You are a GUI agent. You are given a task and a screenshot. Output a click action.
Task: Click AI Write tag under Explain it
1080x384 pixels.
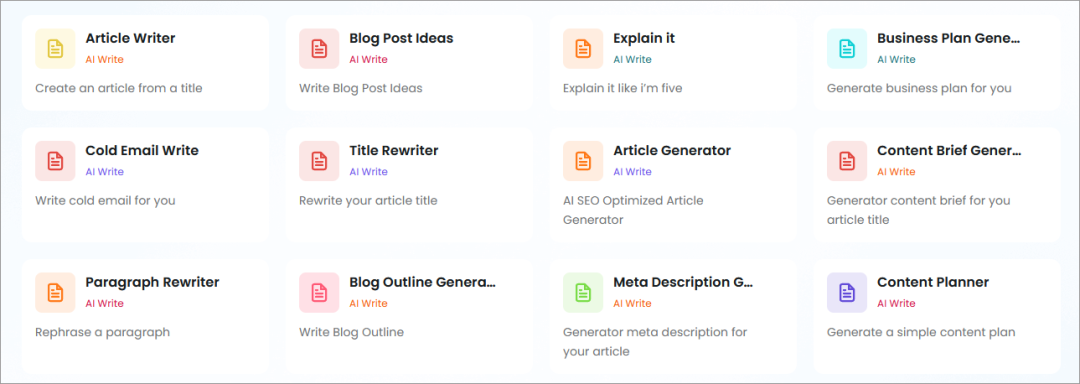(x=632, y=59)
